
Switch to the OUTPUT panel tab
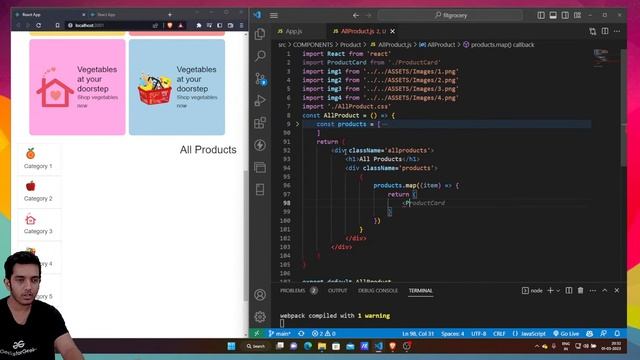point(338,291)
